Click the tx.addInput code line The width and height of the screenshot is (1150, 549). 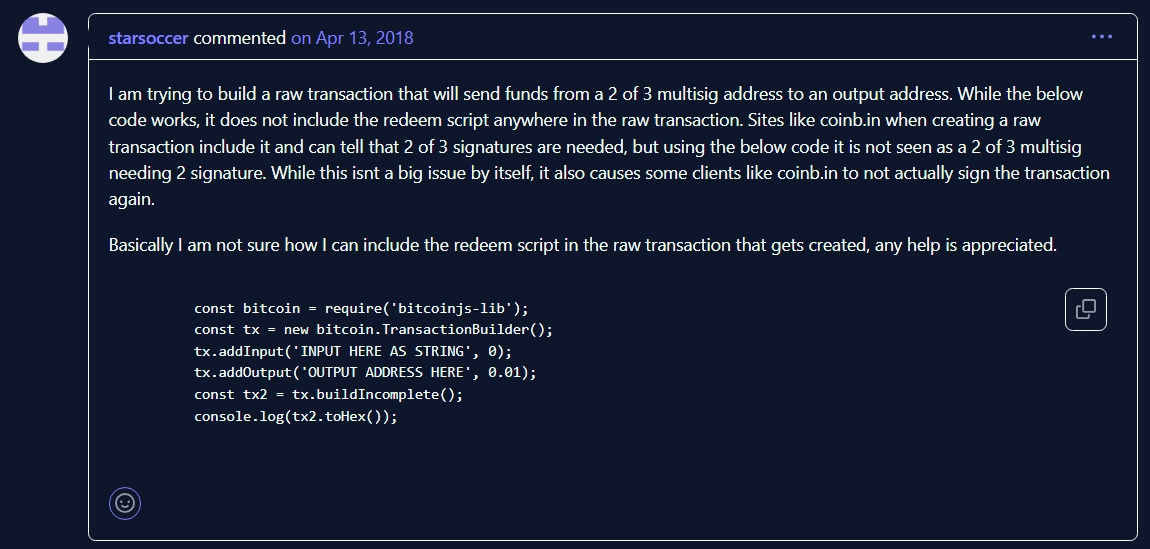pyautogui.click(x=353, y=351)
